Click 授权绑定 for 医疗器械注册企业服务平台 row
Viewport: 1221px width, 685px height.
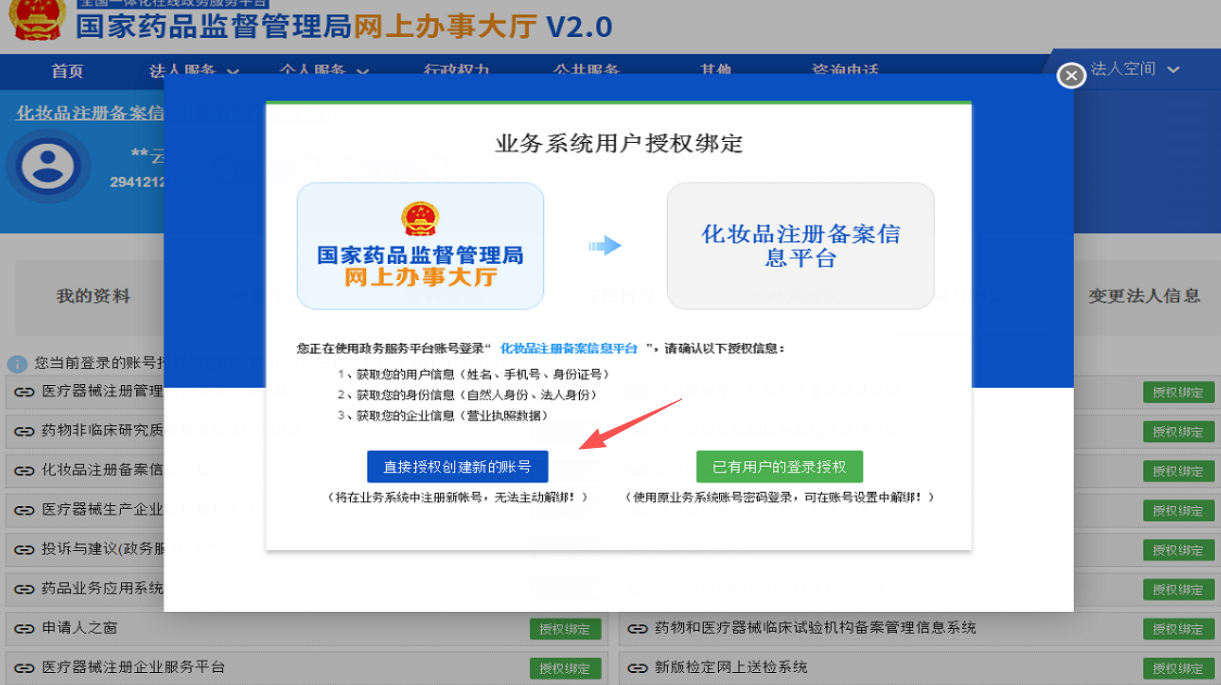565,668
